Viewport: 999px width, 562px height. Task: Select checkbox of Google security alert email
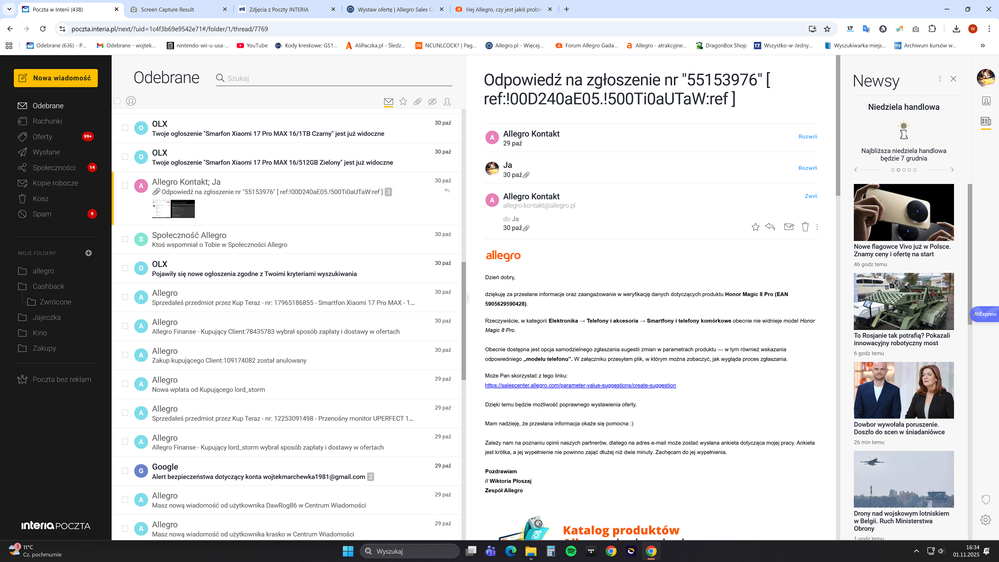[125, 471]
